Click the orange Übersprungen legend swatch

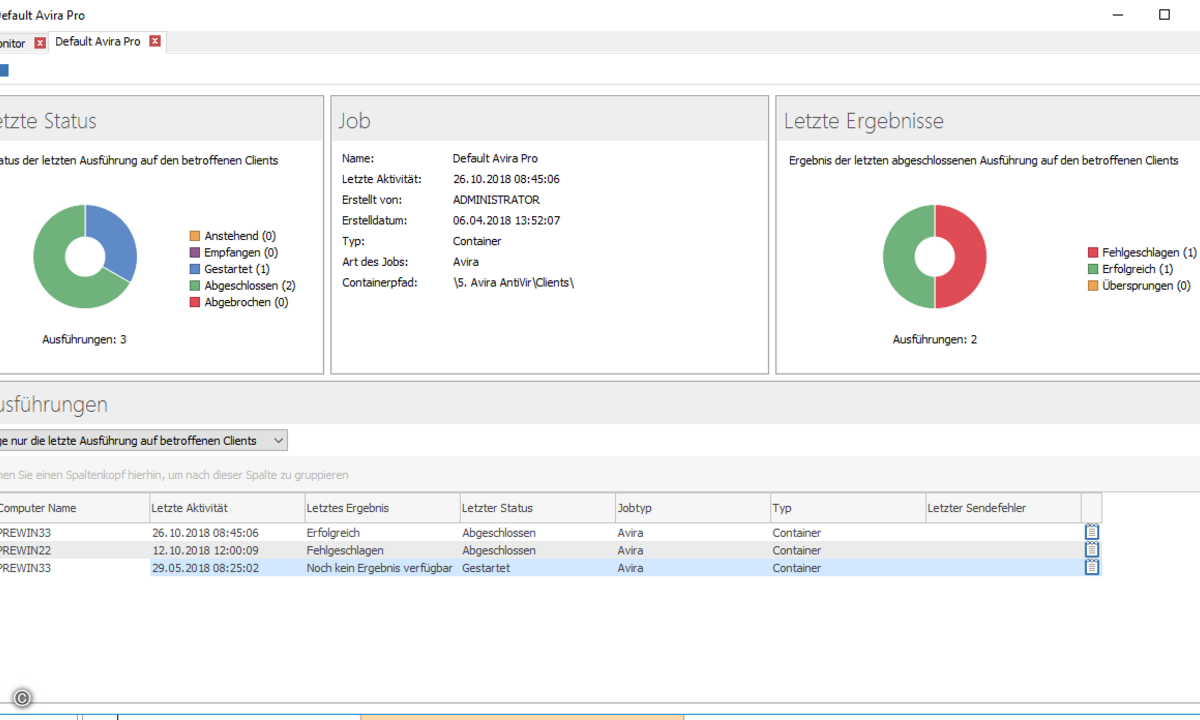pyautogui.click(x=1093, y=286)
